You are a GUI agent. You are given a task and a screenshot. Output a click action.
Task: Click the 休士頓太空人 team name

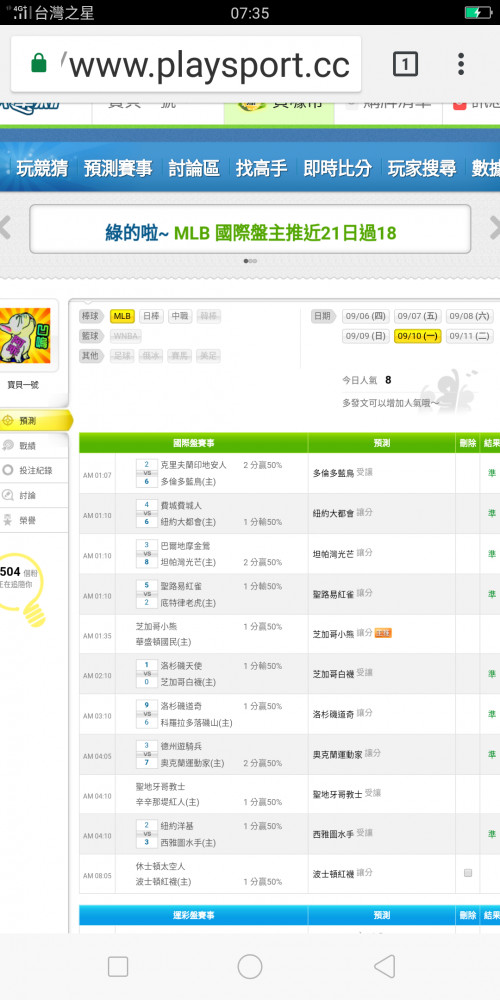coord(160,866)
